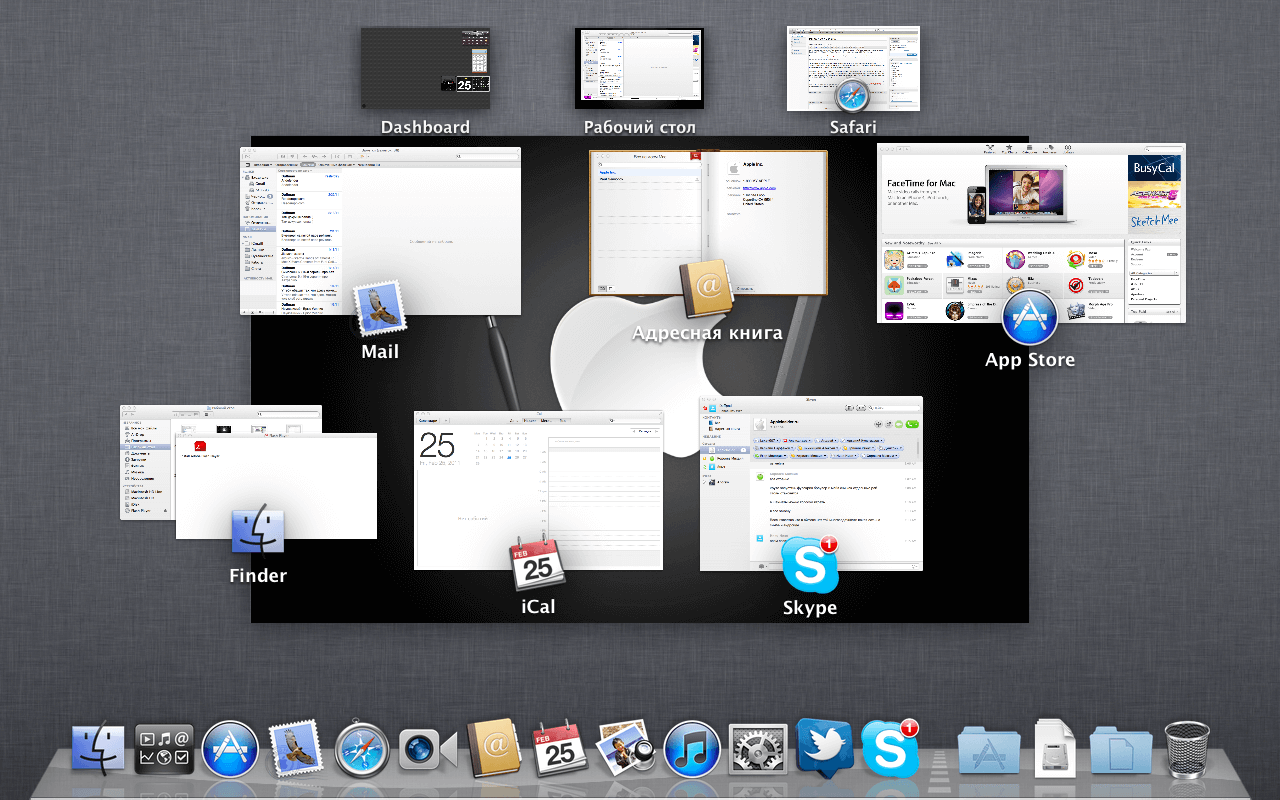Select the Skype chat window thumbnail
The height and width of the screenshot is (800, 1280).
(x=811, y=484)
